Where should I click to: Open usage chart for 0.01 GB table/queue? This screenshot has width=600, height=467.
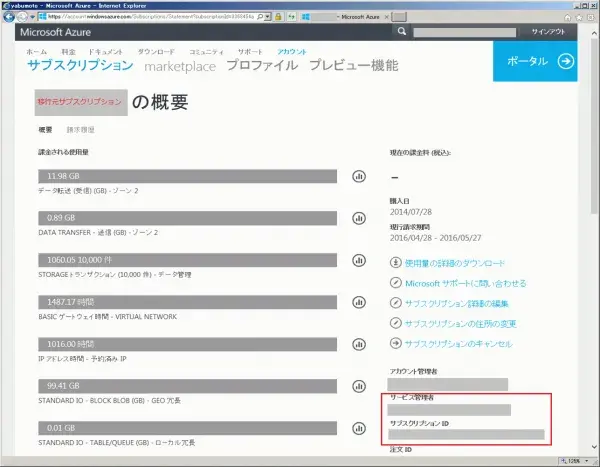click(x=359, y=428)
